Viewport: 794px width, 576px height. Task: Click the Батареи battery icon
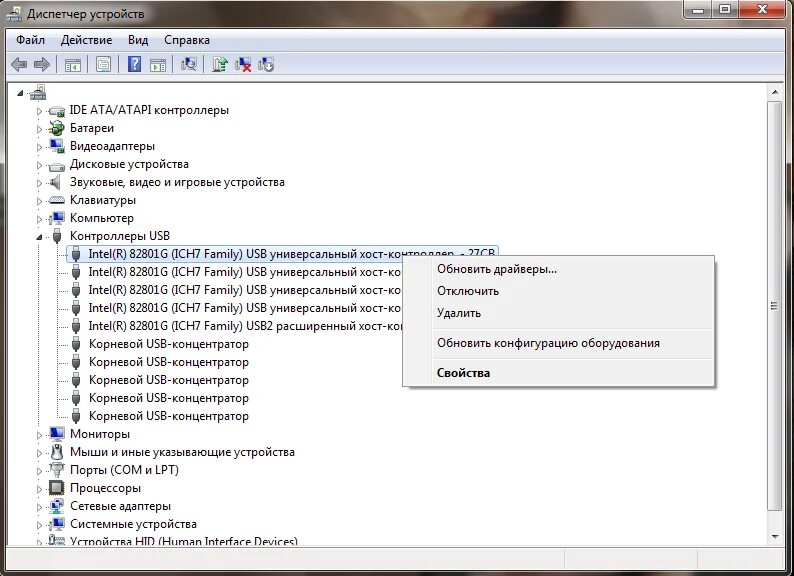pyautogui.click(x=57, y=128)
